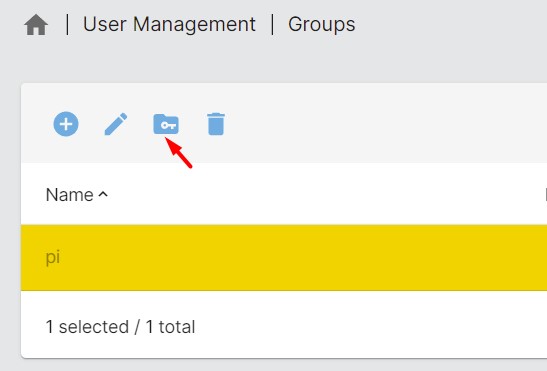Image resolution: width=547 pixels, height=371 pixels.
Task: Click the blue trash can in the toolbar
Action: 216,124
